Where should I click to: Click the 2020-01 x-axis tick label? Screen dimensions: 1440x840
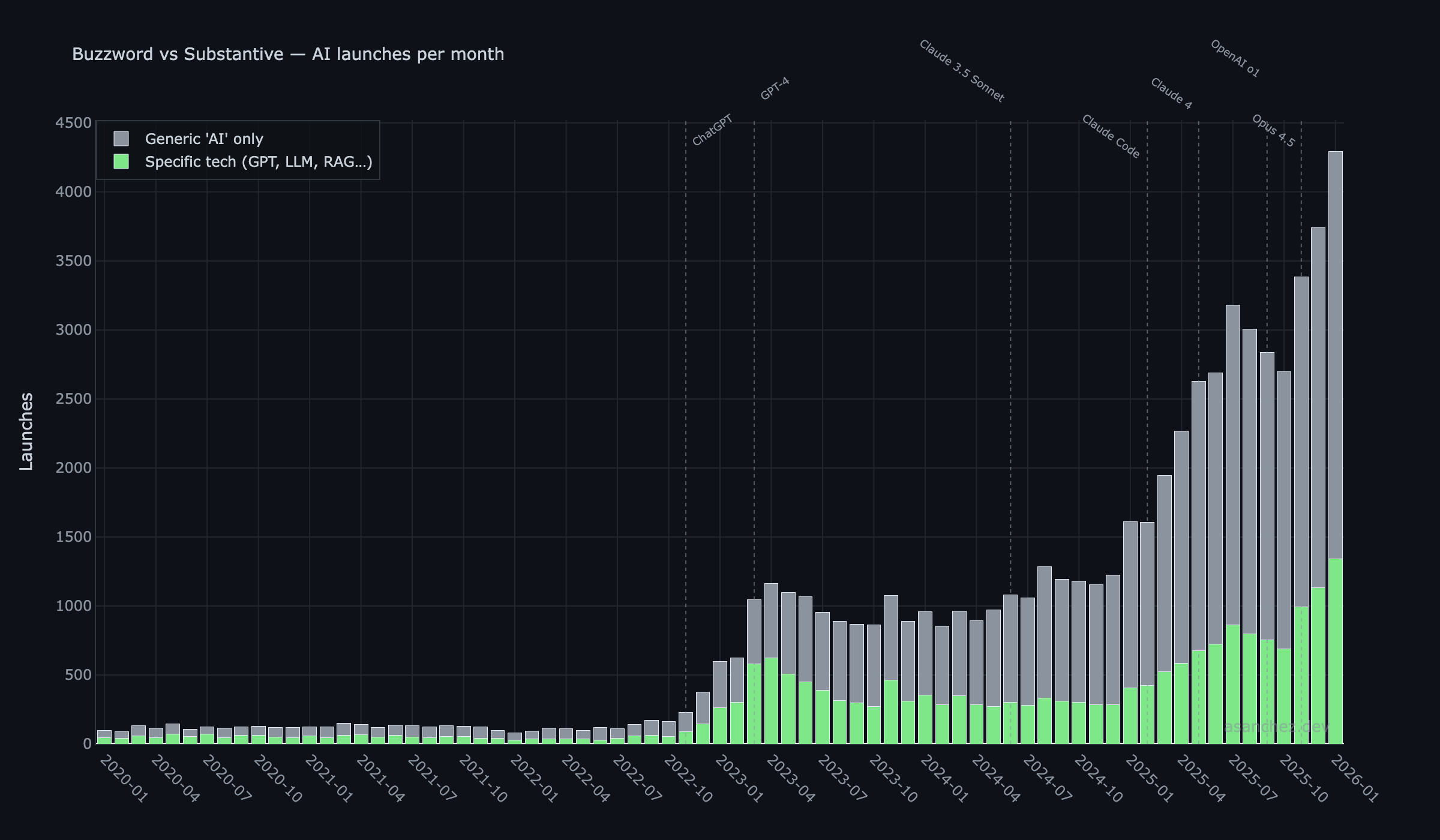(x=124, y=779)
